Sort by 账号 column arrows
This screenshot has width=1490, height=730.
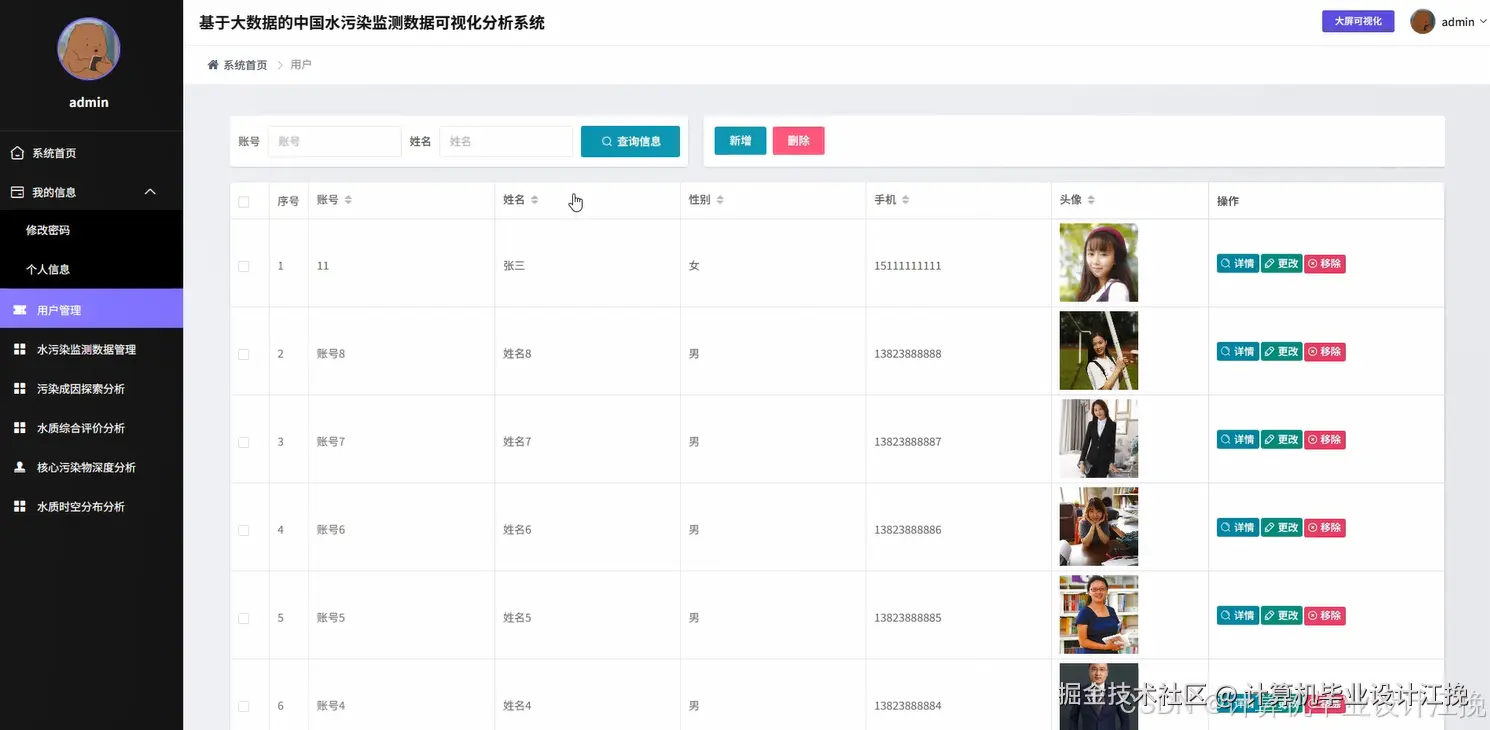[x=348, y=200]
